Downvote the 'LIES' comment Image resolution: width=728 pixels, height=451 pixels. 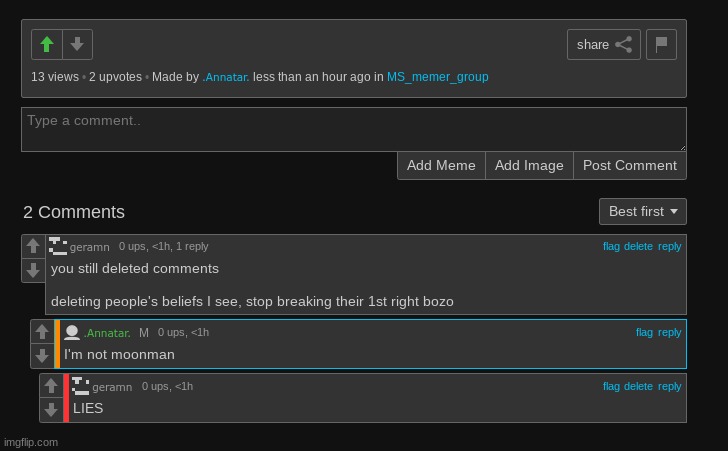[51, 410]
